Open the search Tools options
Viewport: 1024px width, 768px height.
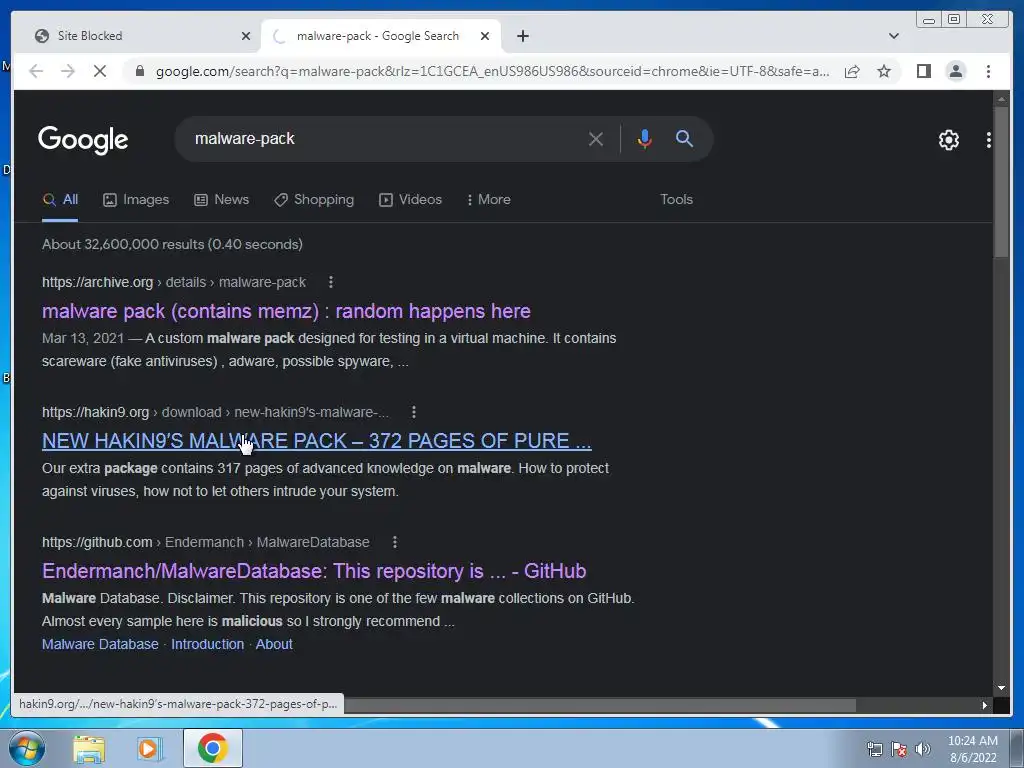[676, 200]
